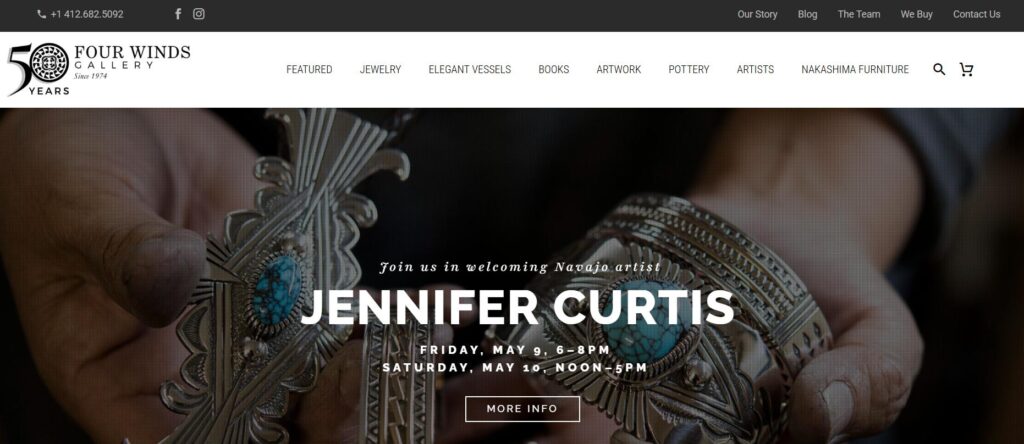The height and width of the screenshot is (444, 1024).
Task: Open Nakashima Furniture section
Action: [855, 69]
